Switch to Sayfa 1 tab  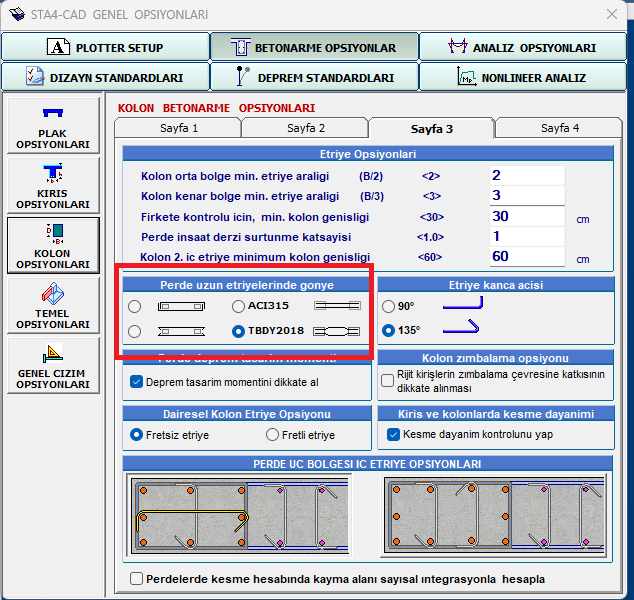[179, 128]
